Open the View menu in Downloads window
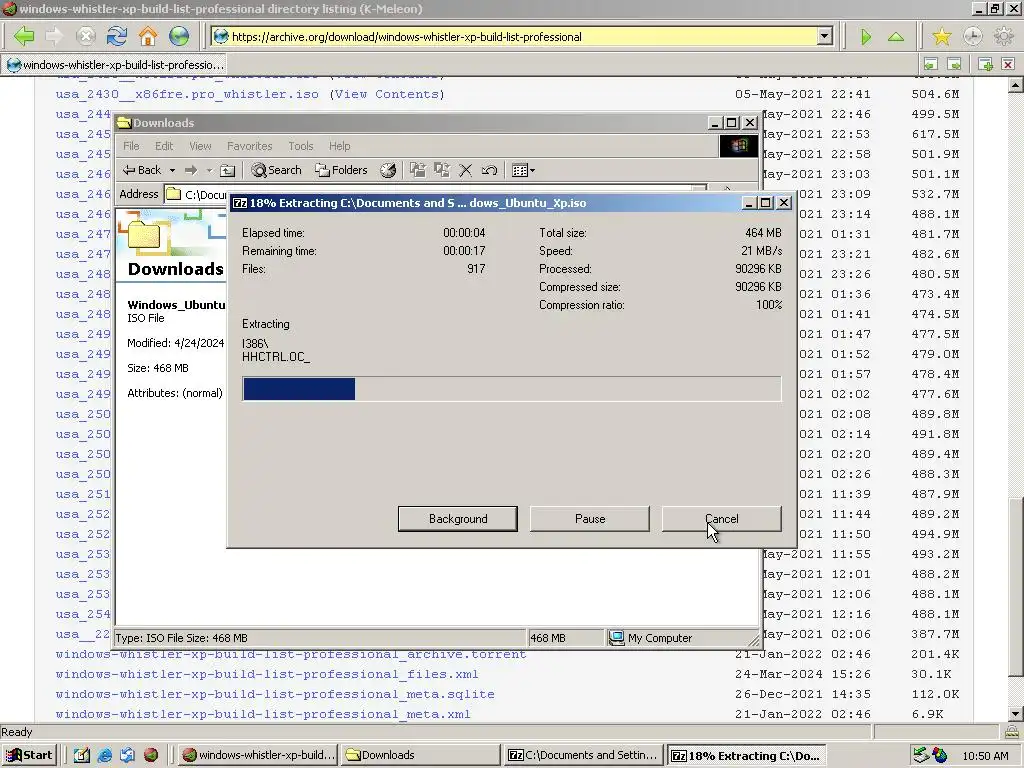1024x768 pixels. [200, 146]
